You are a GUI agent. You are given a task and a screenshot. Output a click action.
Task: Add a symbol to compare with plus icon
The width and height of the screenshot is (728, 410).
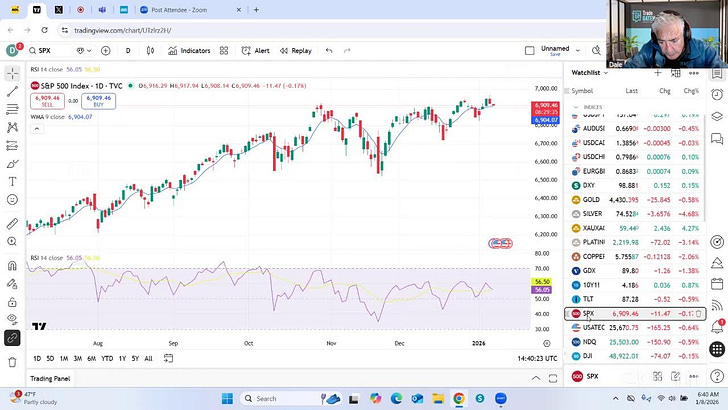tap(106, 51)
